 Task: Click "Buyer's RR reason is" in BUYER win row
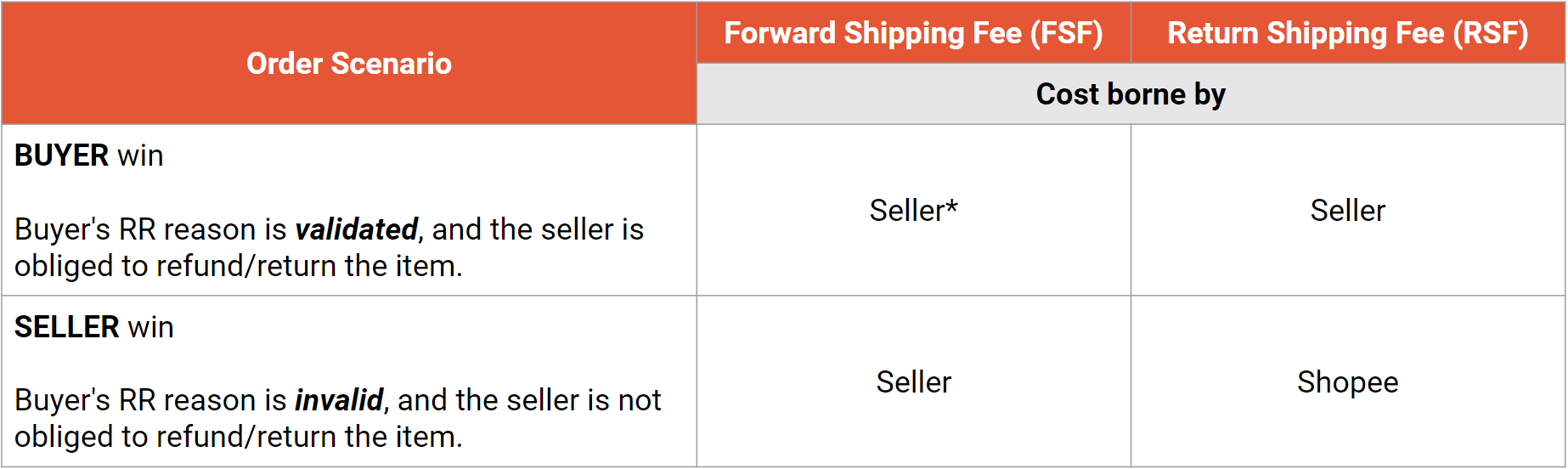150,229
